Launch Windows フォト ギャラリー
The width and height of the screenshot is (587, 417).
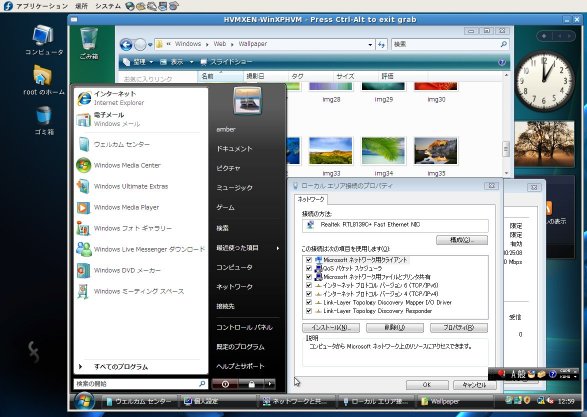click(140, 228)
